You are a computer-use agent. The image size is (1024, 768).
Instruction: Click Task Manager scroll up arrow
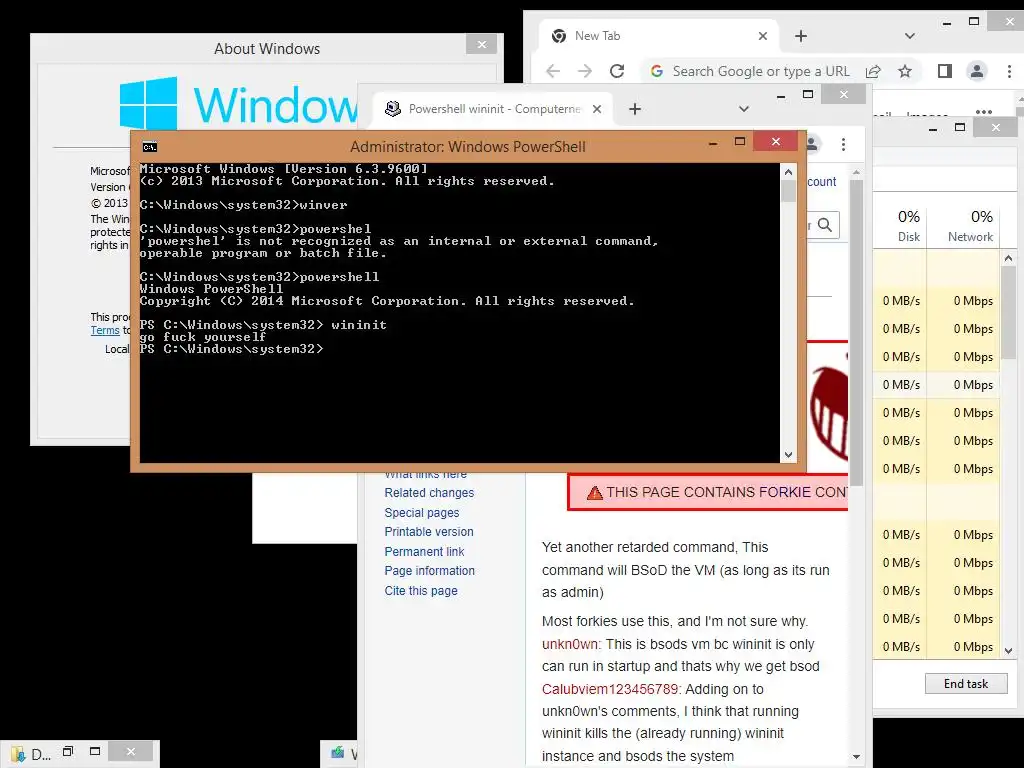[x=1008, y=259]
